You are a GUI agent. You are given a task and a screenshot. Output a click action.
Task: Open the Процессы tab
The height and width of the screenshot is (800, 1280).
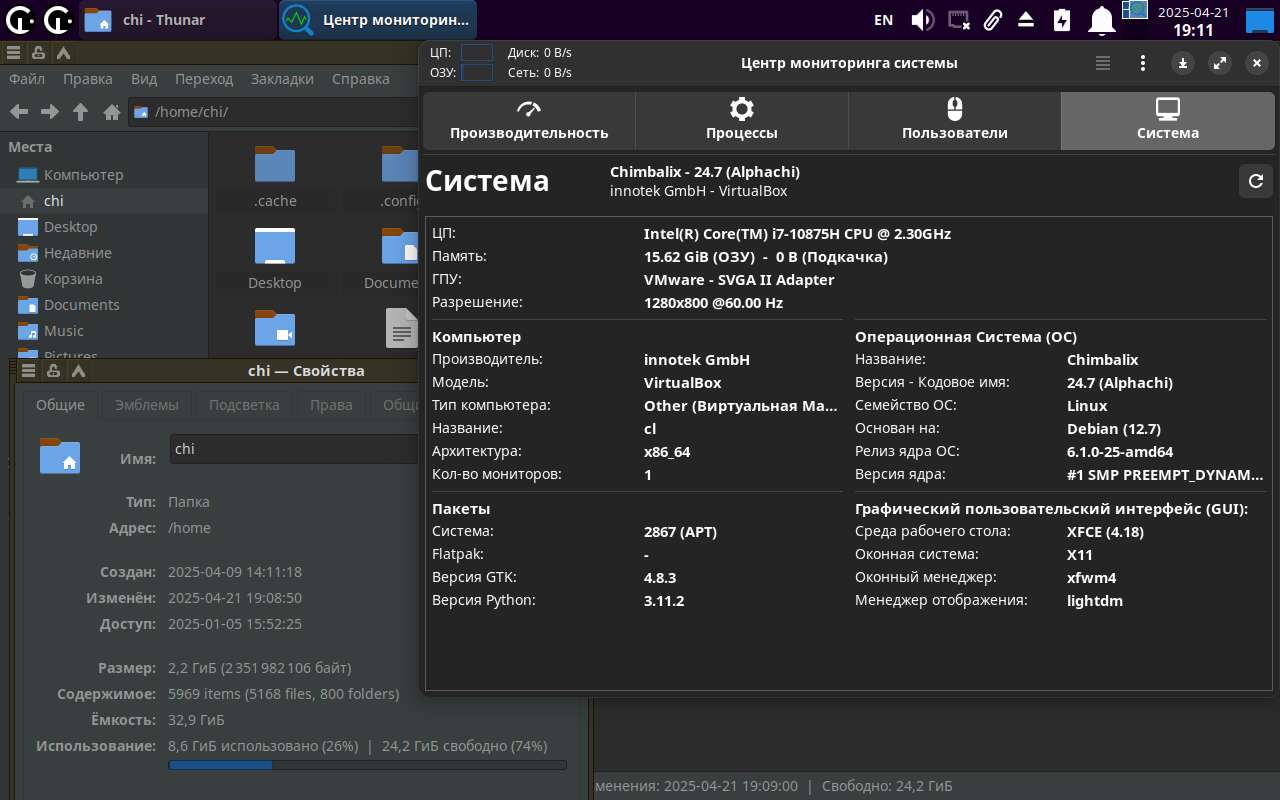pos(741,120)
